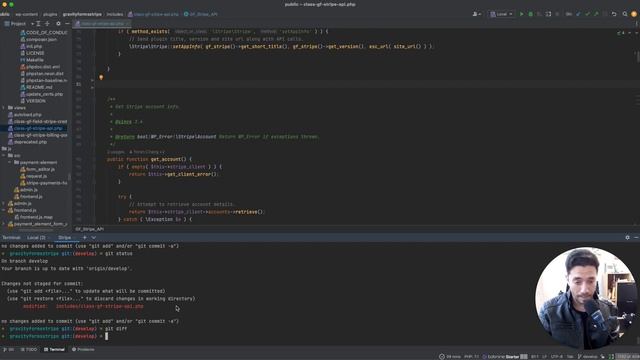The height and width of the screenshot is (360, 640).
Task: Expand the payment_element_form node in tree
Action: click(4, 224)
